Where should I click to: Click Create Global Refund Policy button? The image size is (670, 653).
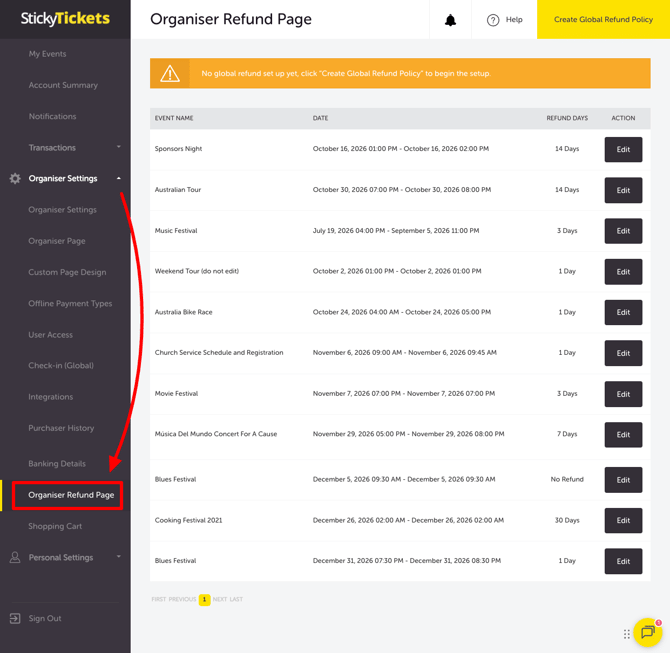click(603, 19)
